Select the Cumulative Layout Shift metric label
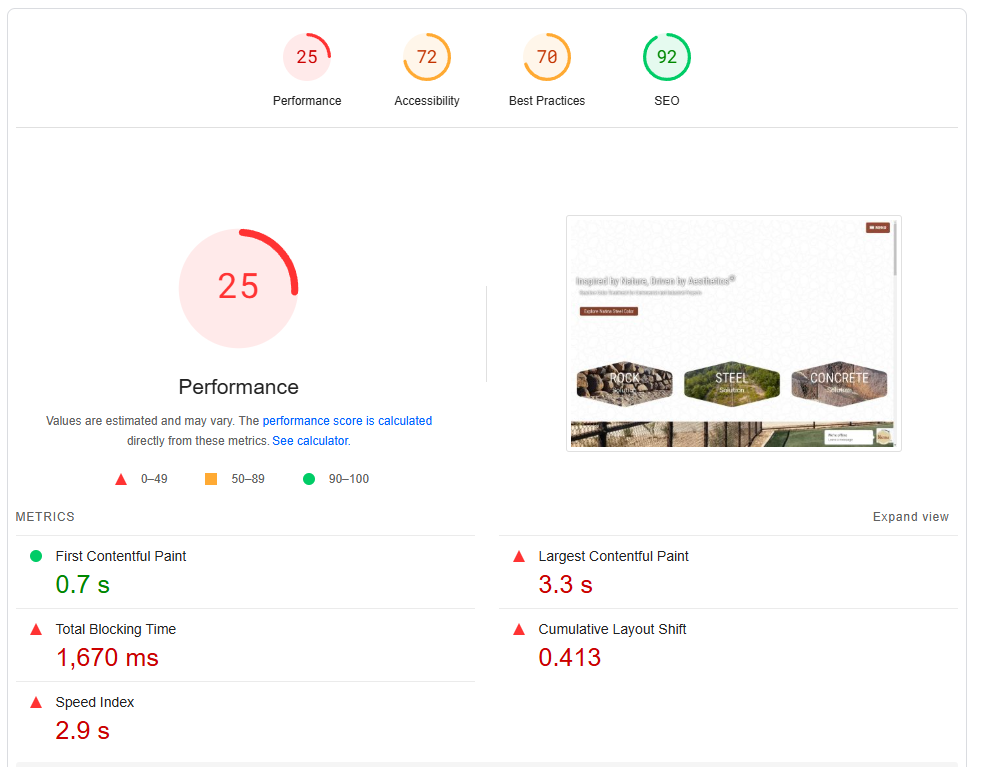 [612, 629]
